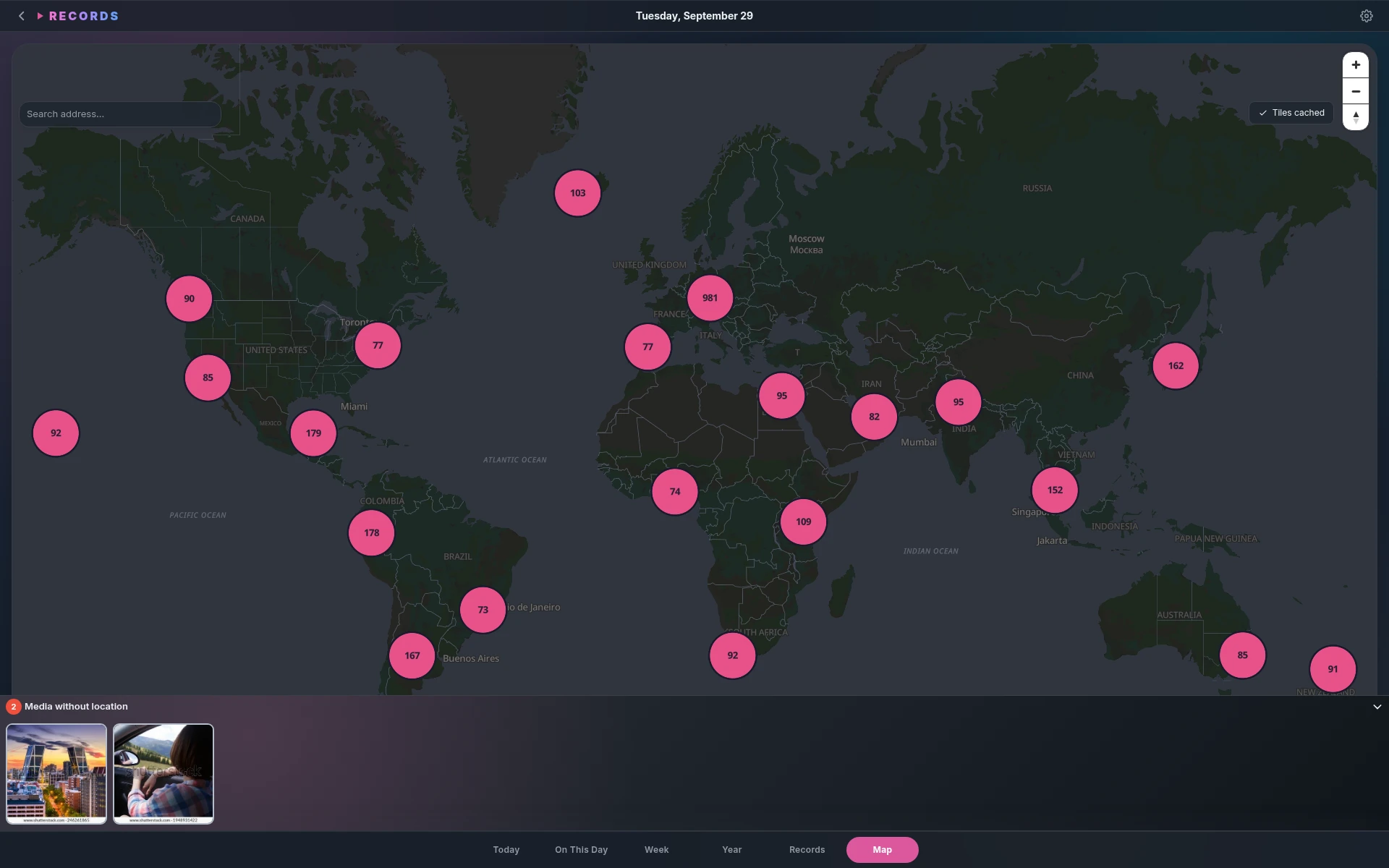Reset map bearing with compass button
This screenshot has height=868, width=1389.
click(x=1356, y=117)
